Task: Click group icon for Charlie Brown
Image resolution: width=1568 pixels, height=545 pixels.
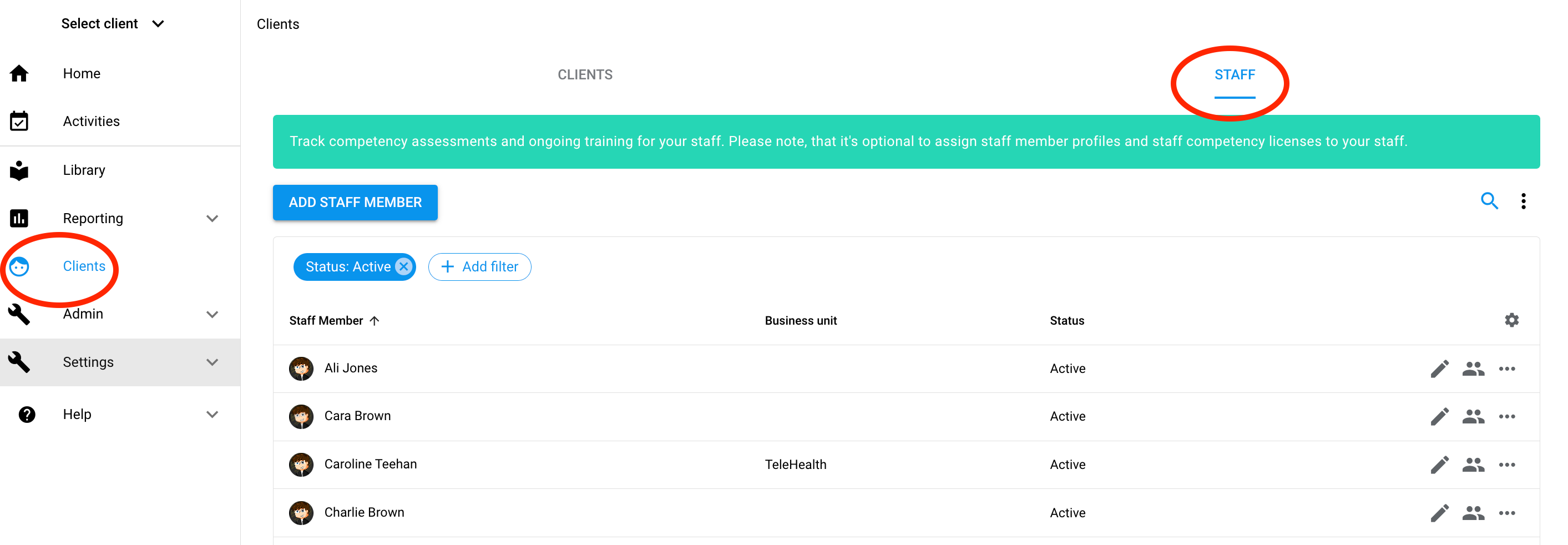Action: tap(1473, 513)
